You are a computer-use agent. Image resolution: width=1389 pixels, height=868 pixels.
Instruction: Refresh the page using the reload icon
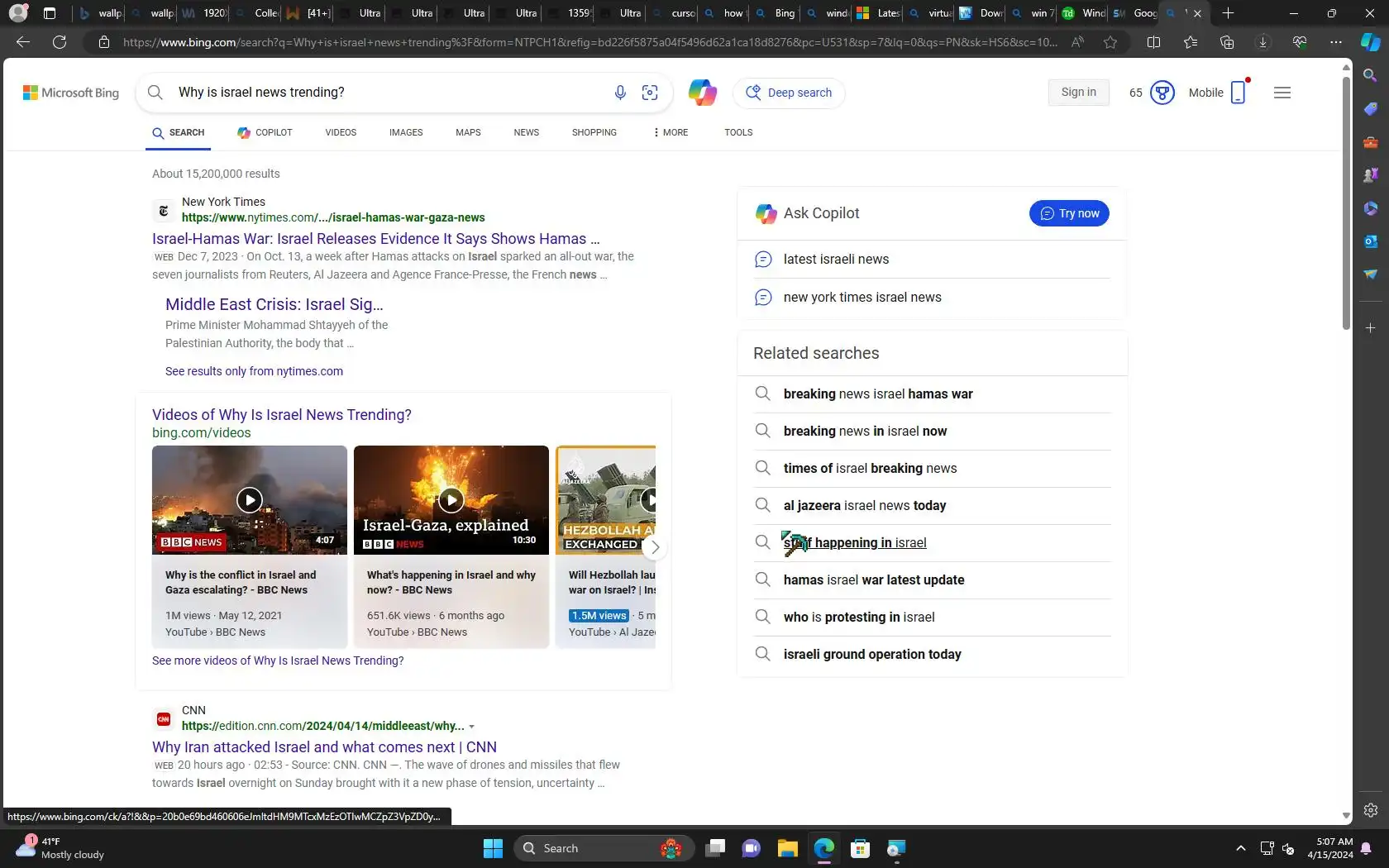coord(60,42)
